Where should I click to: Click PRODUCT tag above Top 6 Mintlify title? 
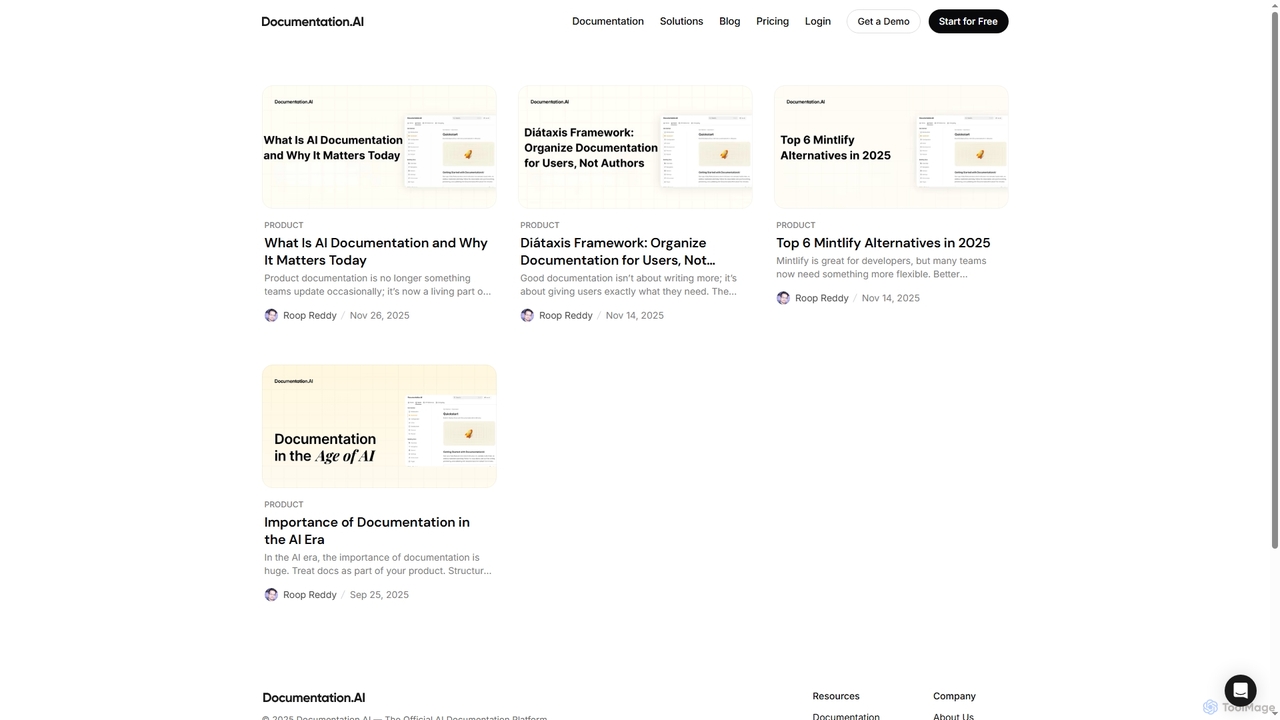795,225
